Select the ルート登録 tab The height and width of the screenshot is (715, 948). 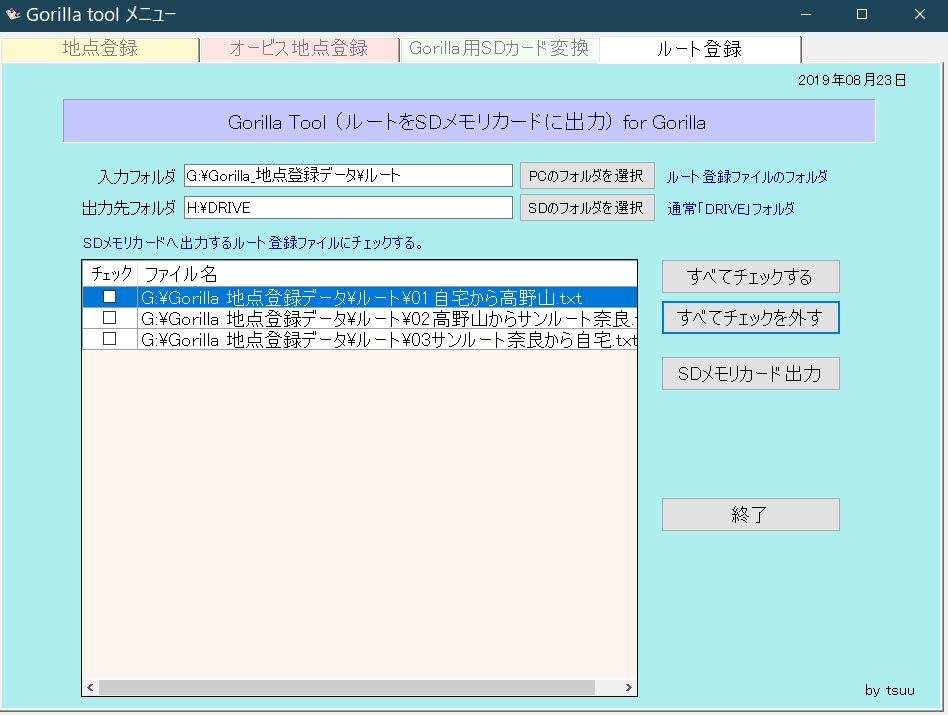click(699, 49)
